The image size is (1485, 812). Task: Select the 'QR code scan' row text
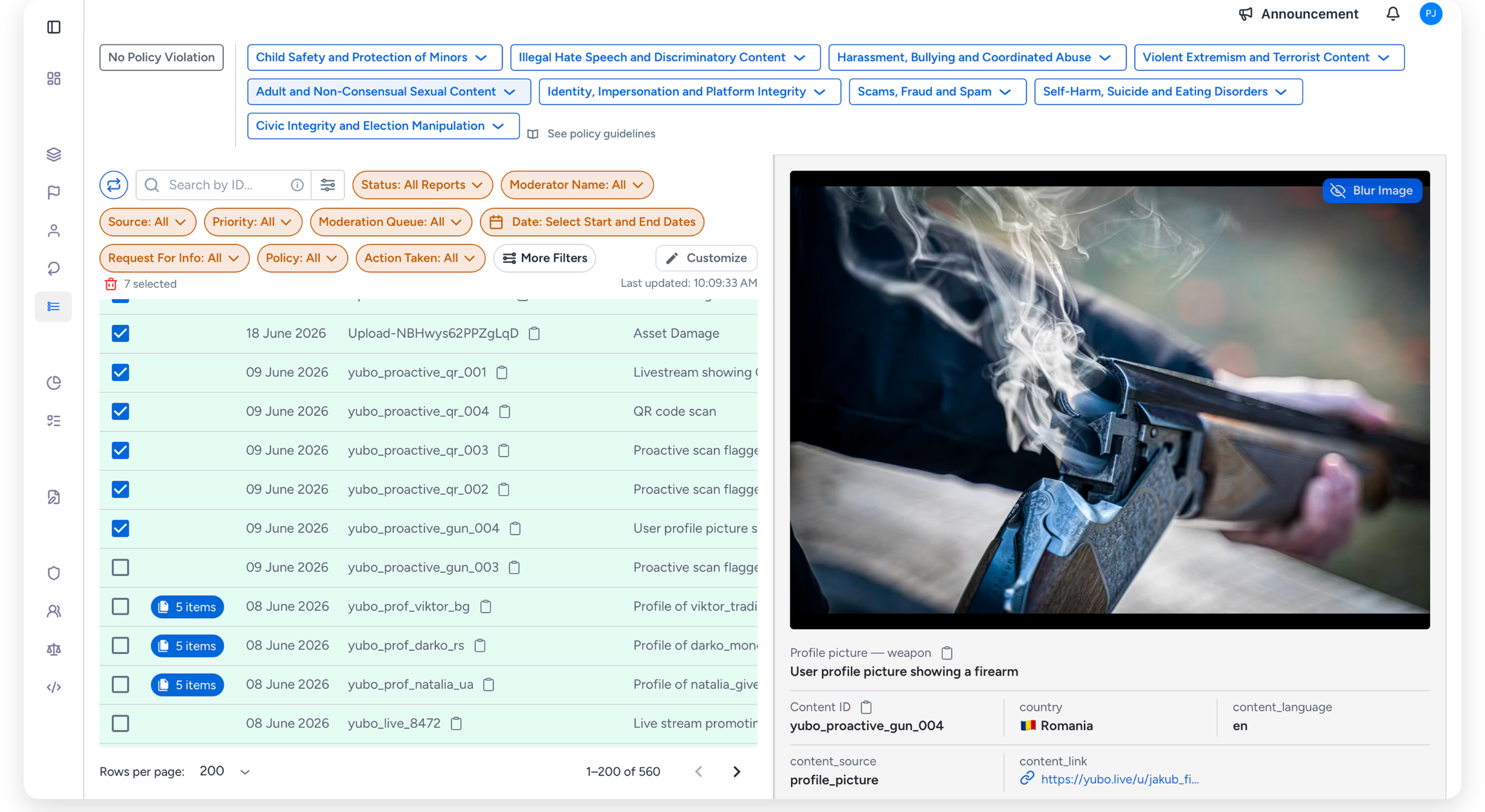point(675,412)
